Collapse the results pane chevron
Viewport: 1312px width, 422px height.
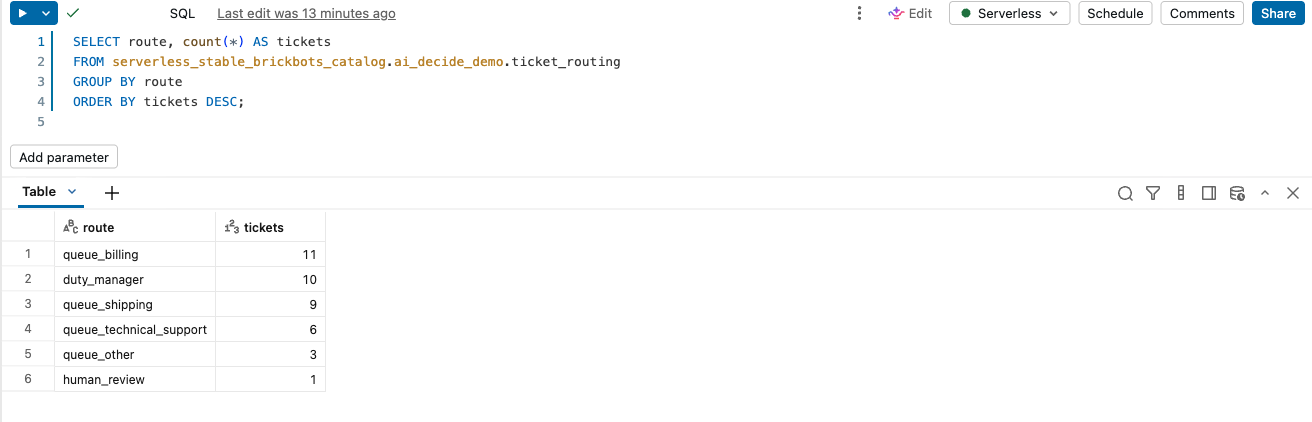[x=1265, y=193]
